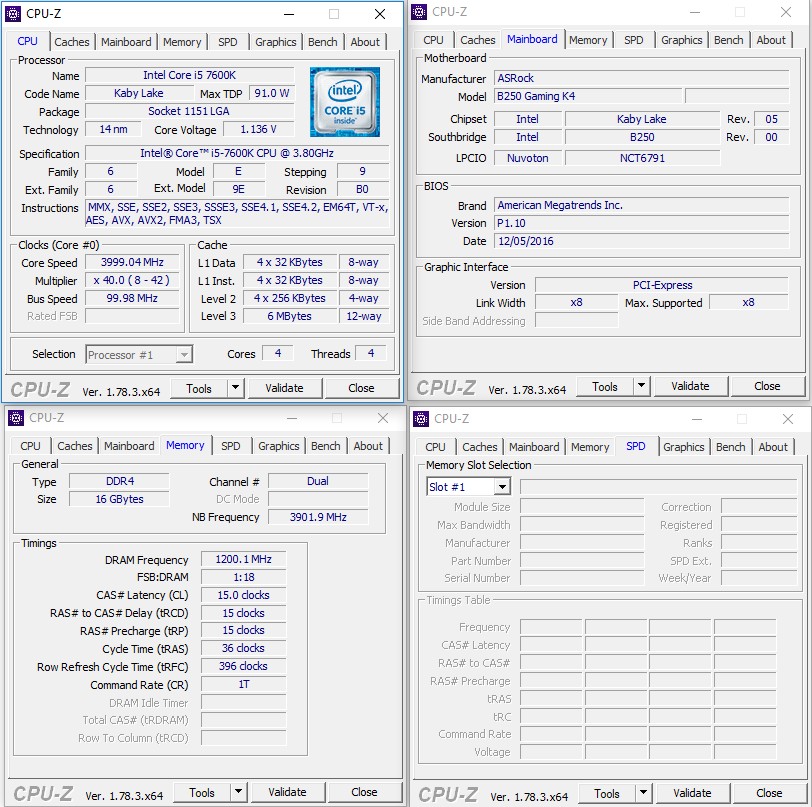This screenshot has height=807, width=812.
Task: Click the CPU-Z title bar icon in the Memory window
Action: tap(15, 418)
